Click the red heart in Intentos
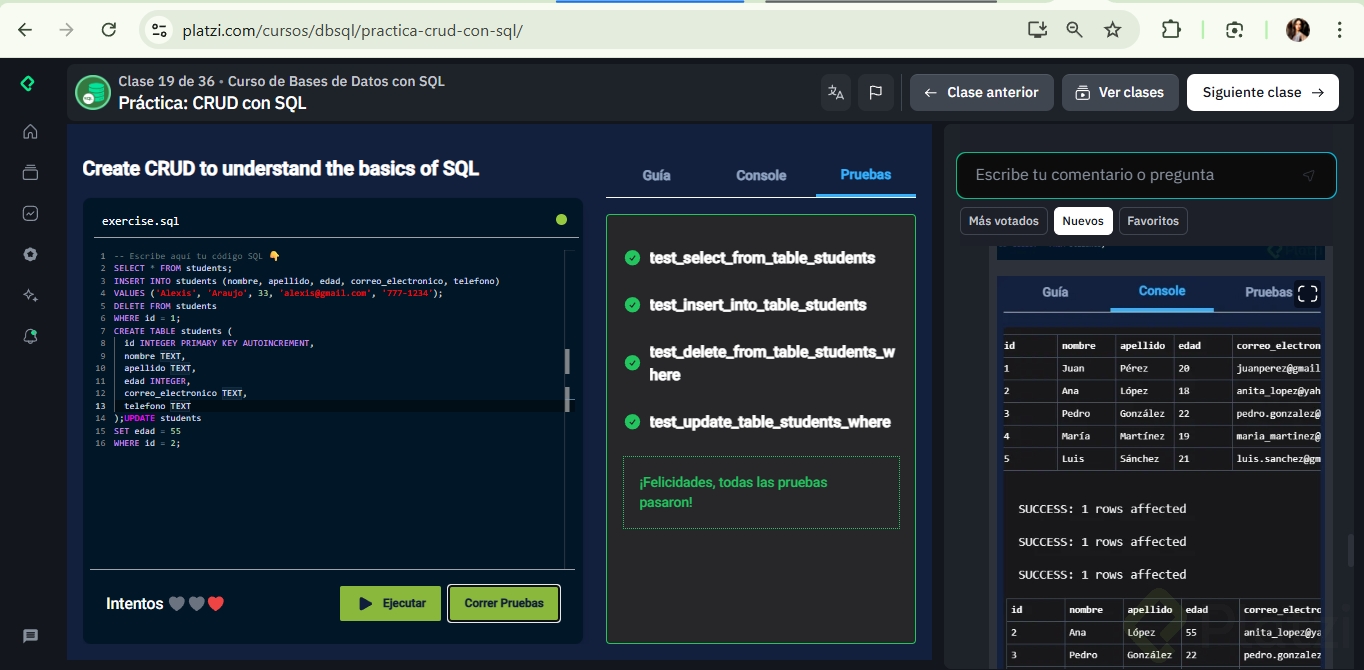 (x=216, y=604)
